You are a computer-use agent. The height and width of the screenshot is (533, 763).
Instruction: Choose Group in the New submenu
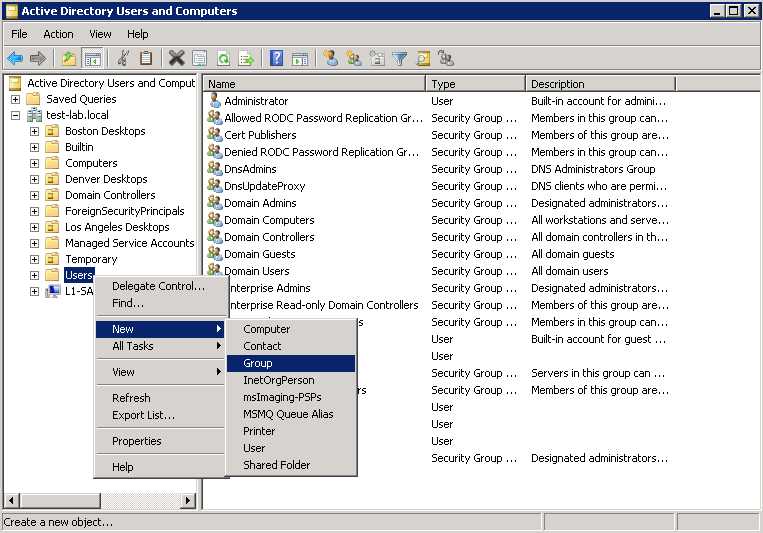click(257, 363)
